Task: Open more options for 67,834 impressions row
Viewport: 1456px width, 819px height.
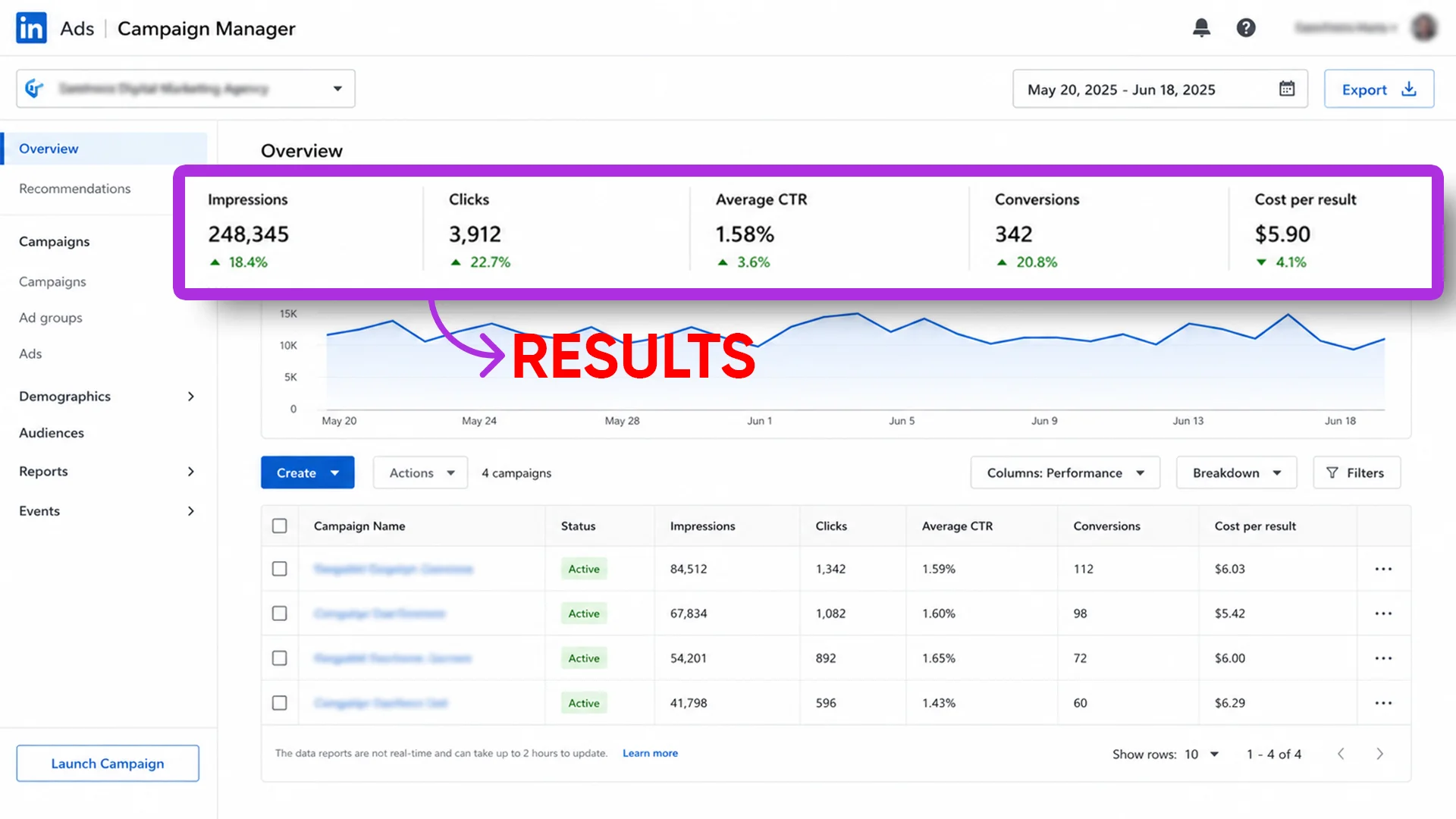Action: [x=1383, y=613]
